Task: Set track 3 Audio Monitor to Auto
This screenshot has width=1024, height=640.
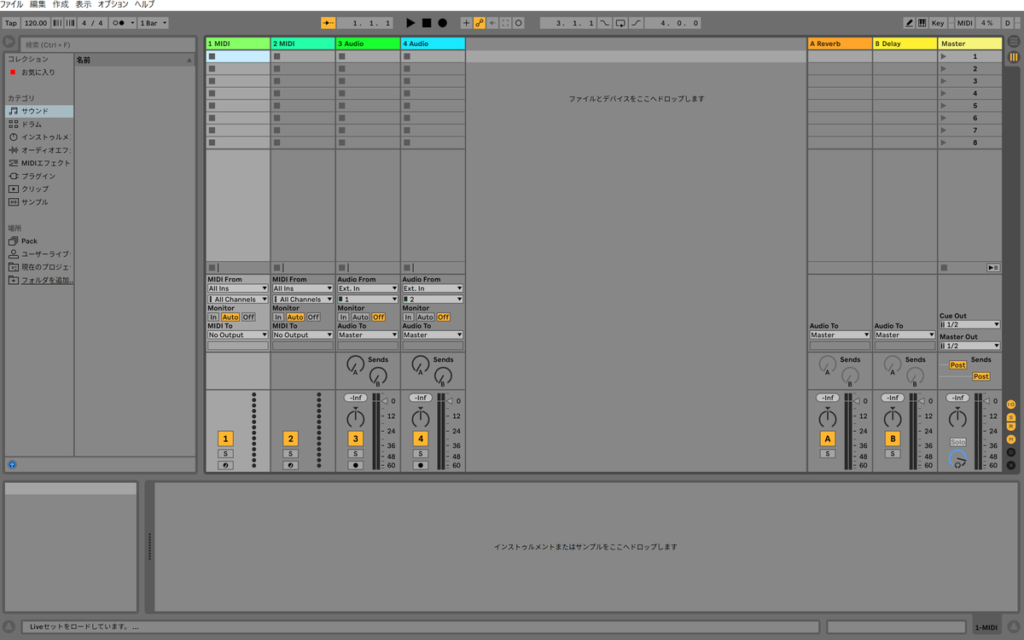Action: 360,317
